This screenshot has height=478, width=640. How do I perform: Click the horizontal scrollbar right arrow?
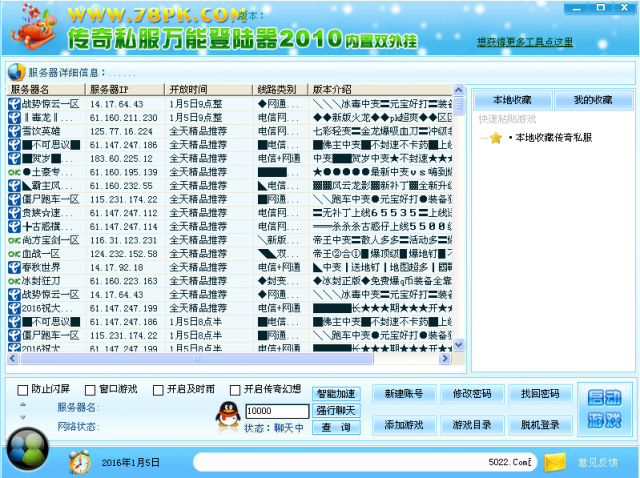click(x=445, y=358)
